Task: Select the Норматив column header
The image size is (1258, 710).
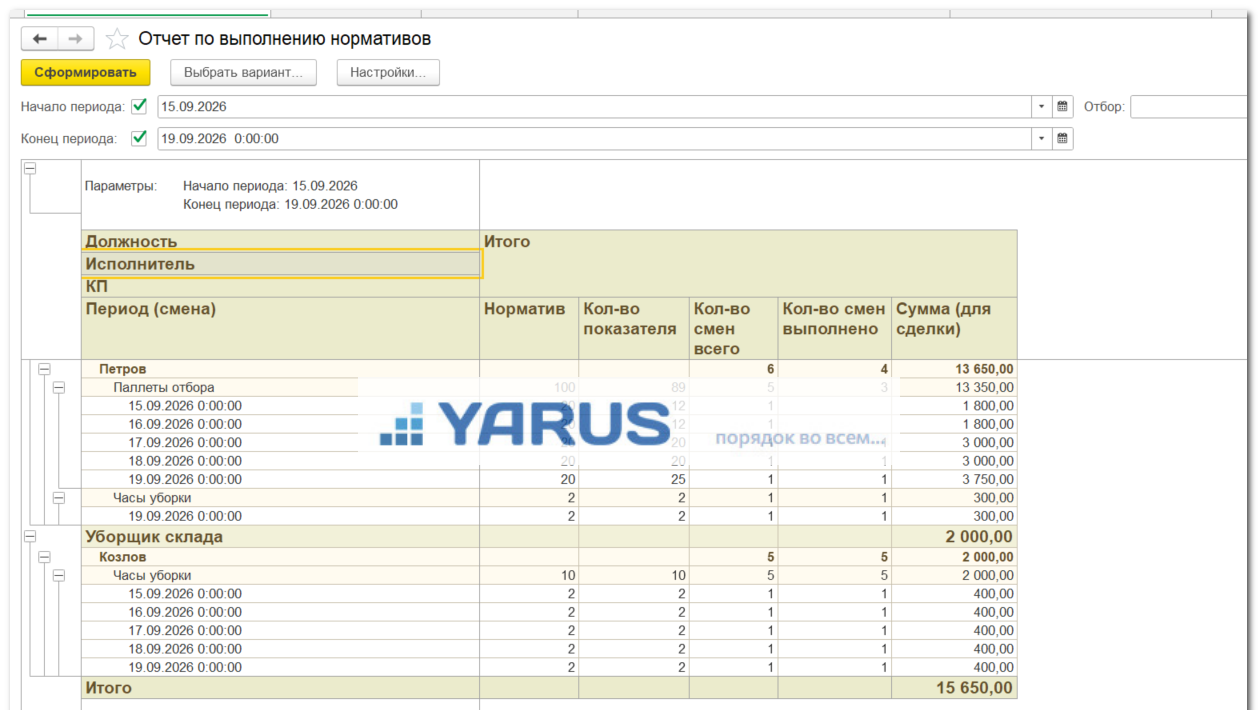Action: (529, 328)
